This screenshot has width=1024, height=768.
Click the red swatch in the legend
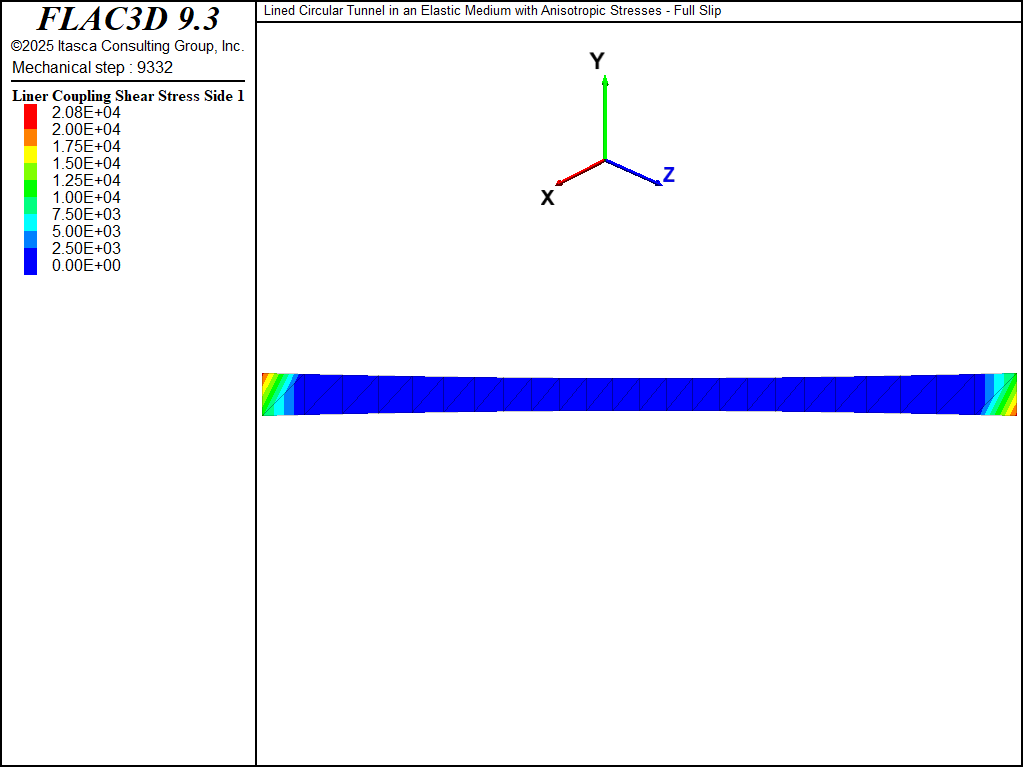coord(31,114)
